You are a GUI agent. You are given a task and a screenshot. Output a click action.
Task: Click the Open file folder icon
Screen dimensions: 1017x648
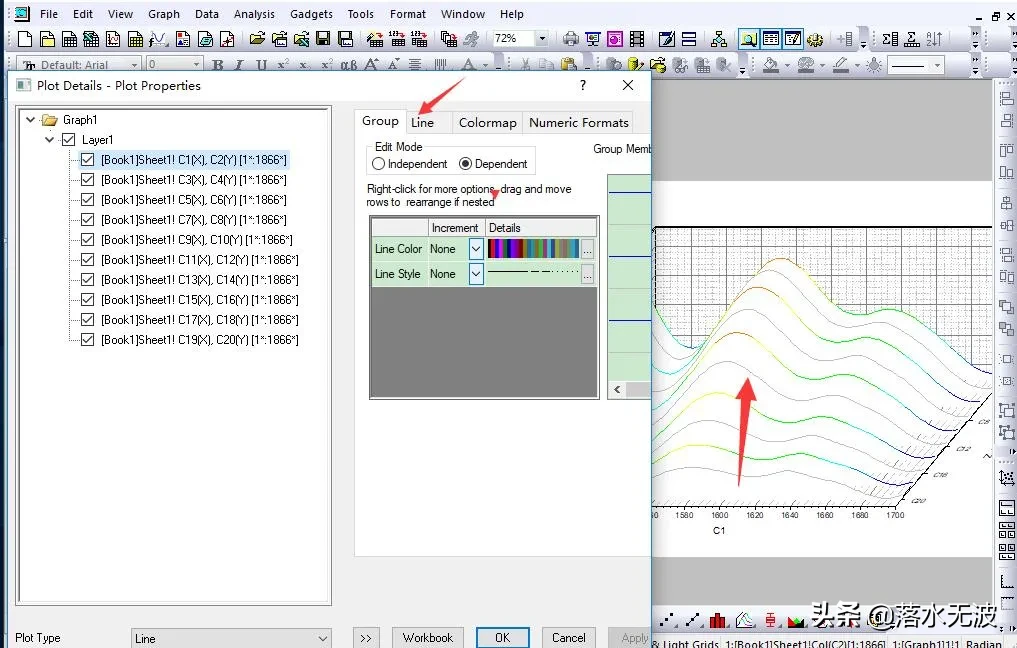(257, 39)
